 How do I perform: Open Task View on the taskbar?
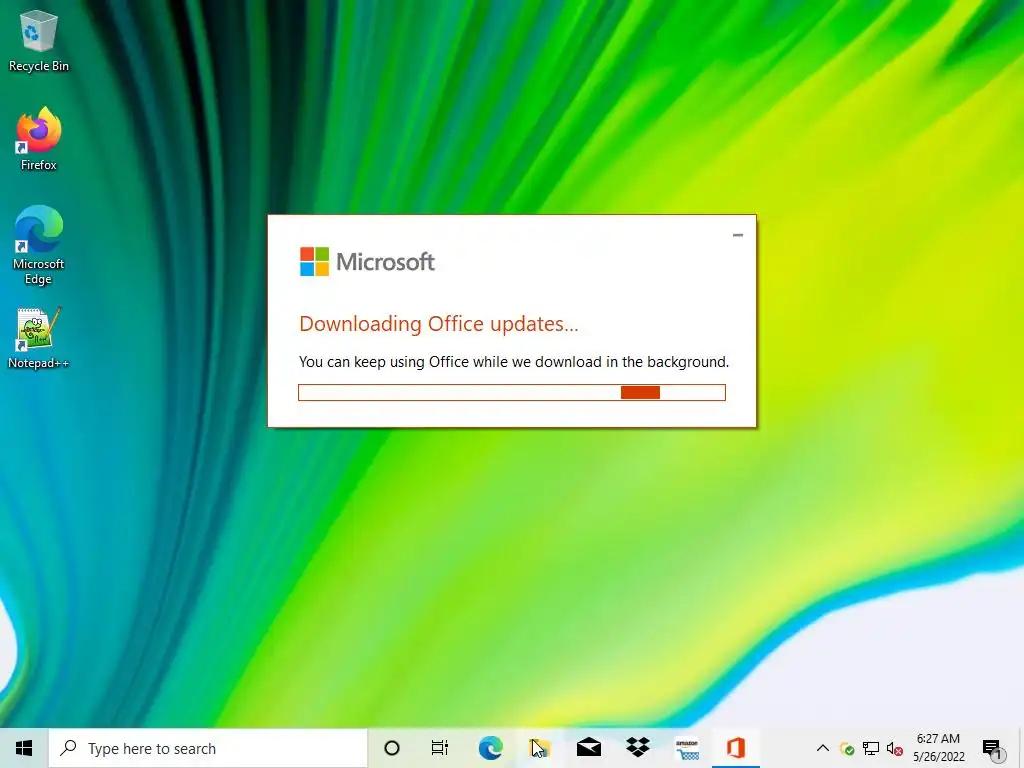440,748
